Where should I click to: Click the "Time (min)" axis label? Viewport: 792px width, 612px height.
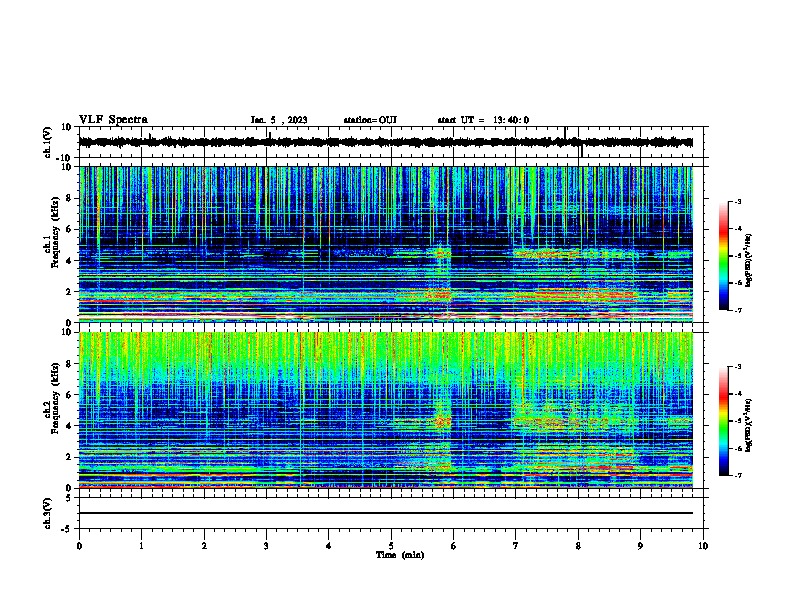(x=400, y=555)
